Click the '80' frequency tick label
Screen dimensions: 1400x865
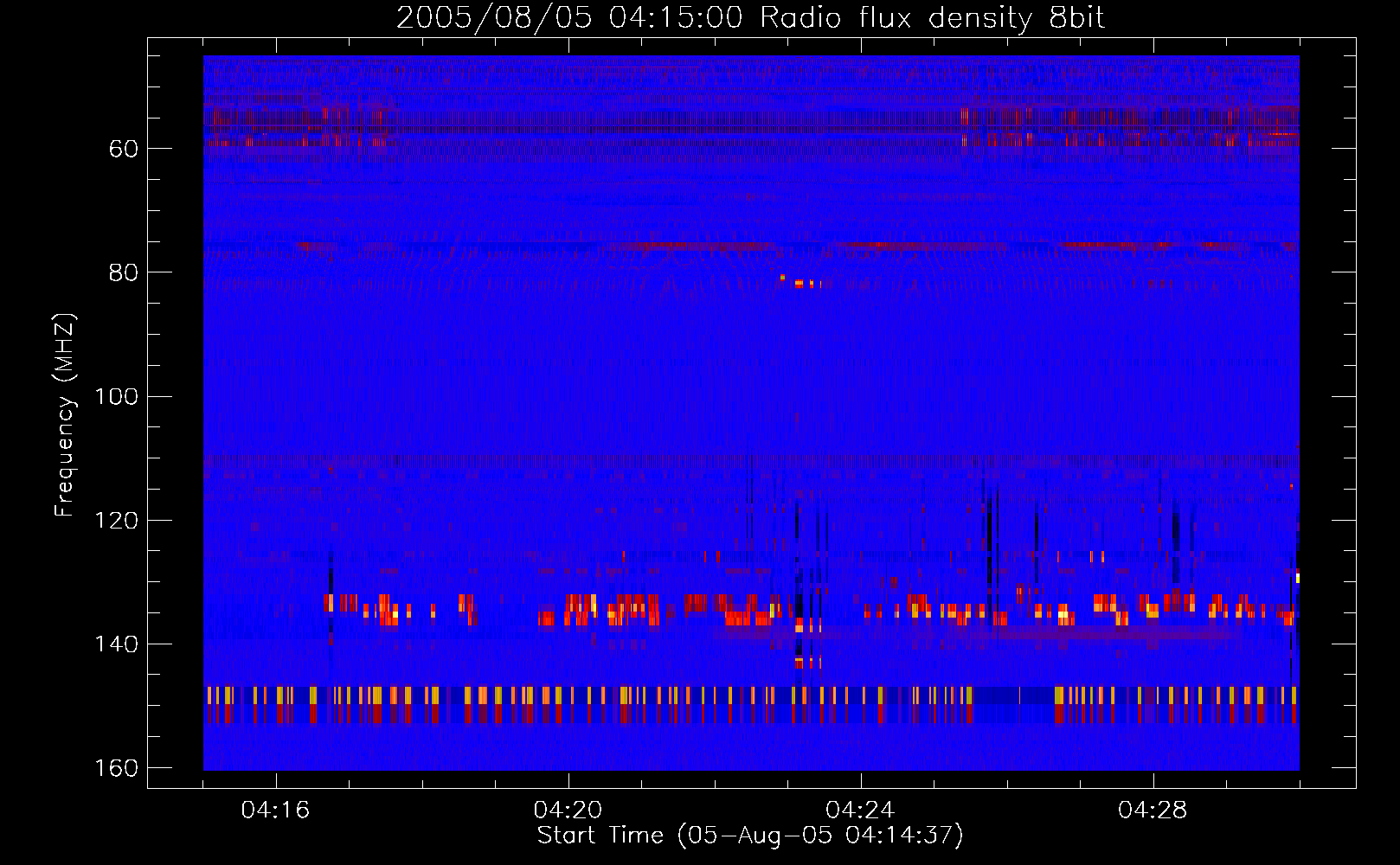tap(124, 272)
